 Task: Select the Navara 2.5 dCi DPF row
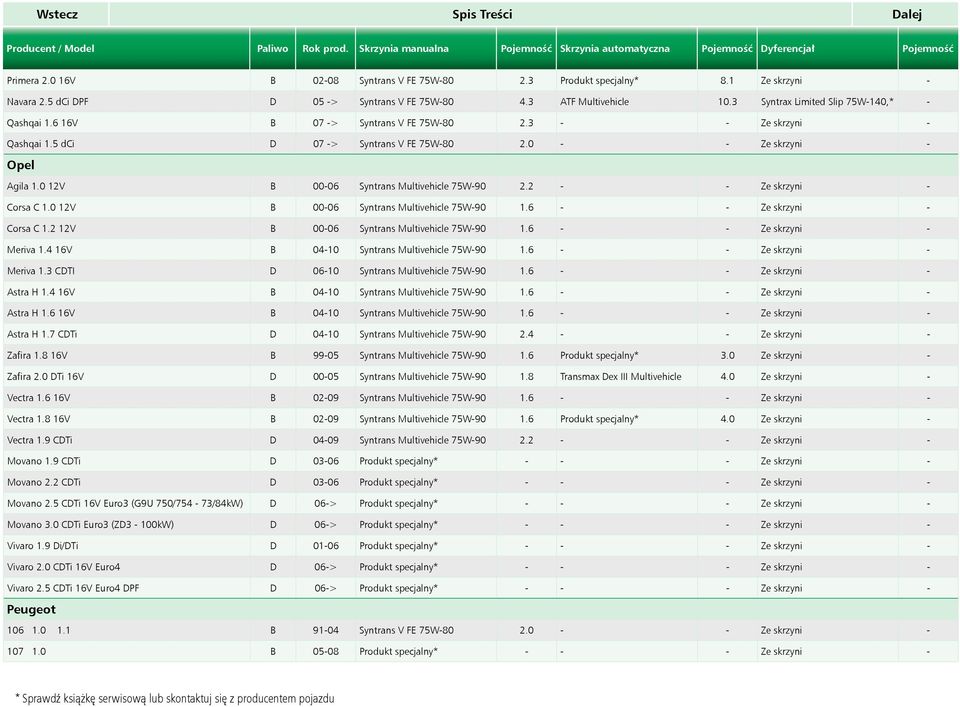coord(481,102)
